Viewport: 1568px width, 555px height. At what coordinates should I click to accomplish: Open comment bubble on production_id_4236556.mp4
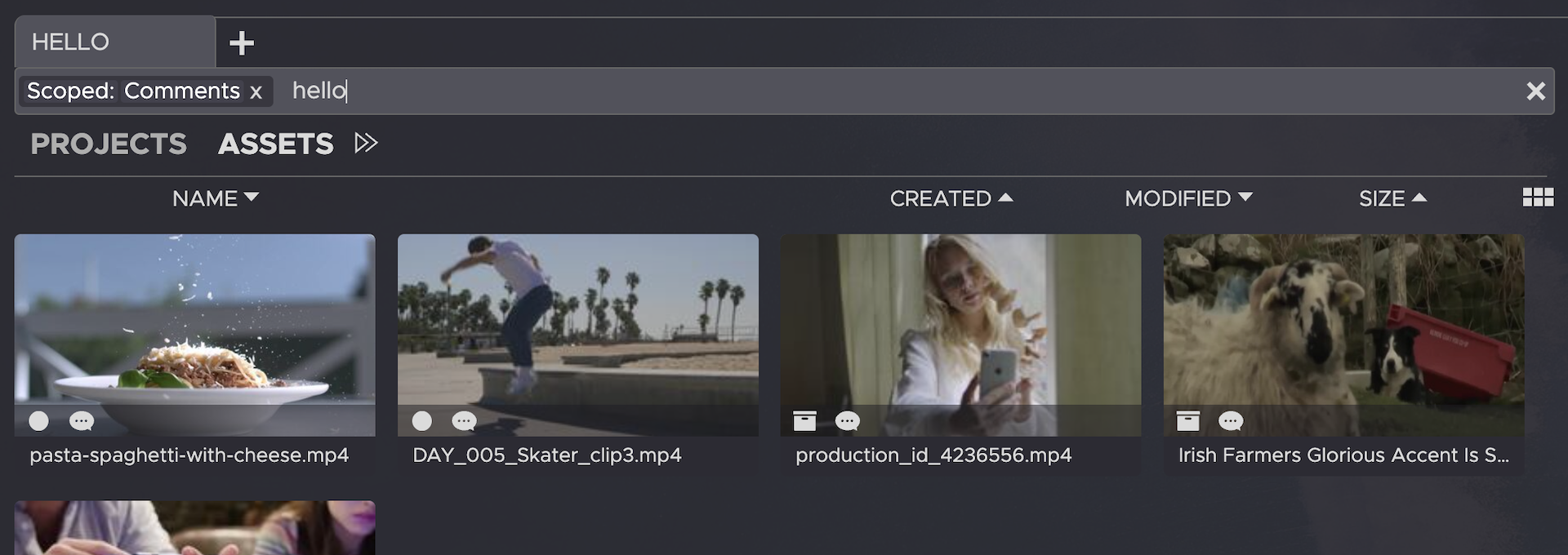848,421
